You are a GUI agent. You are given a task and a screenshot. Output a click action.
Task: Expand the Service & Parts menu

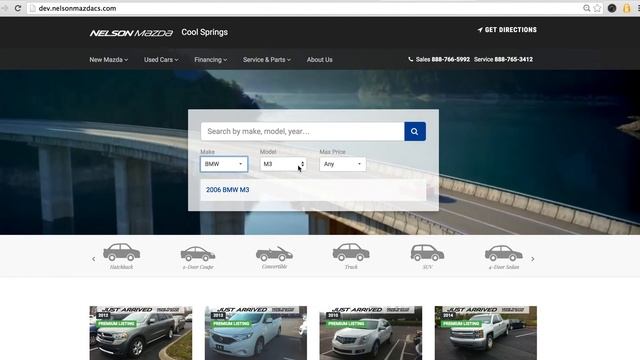267,60
